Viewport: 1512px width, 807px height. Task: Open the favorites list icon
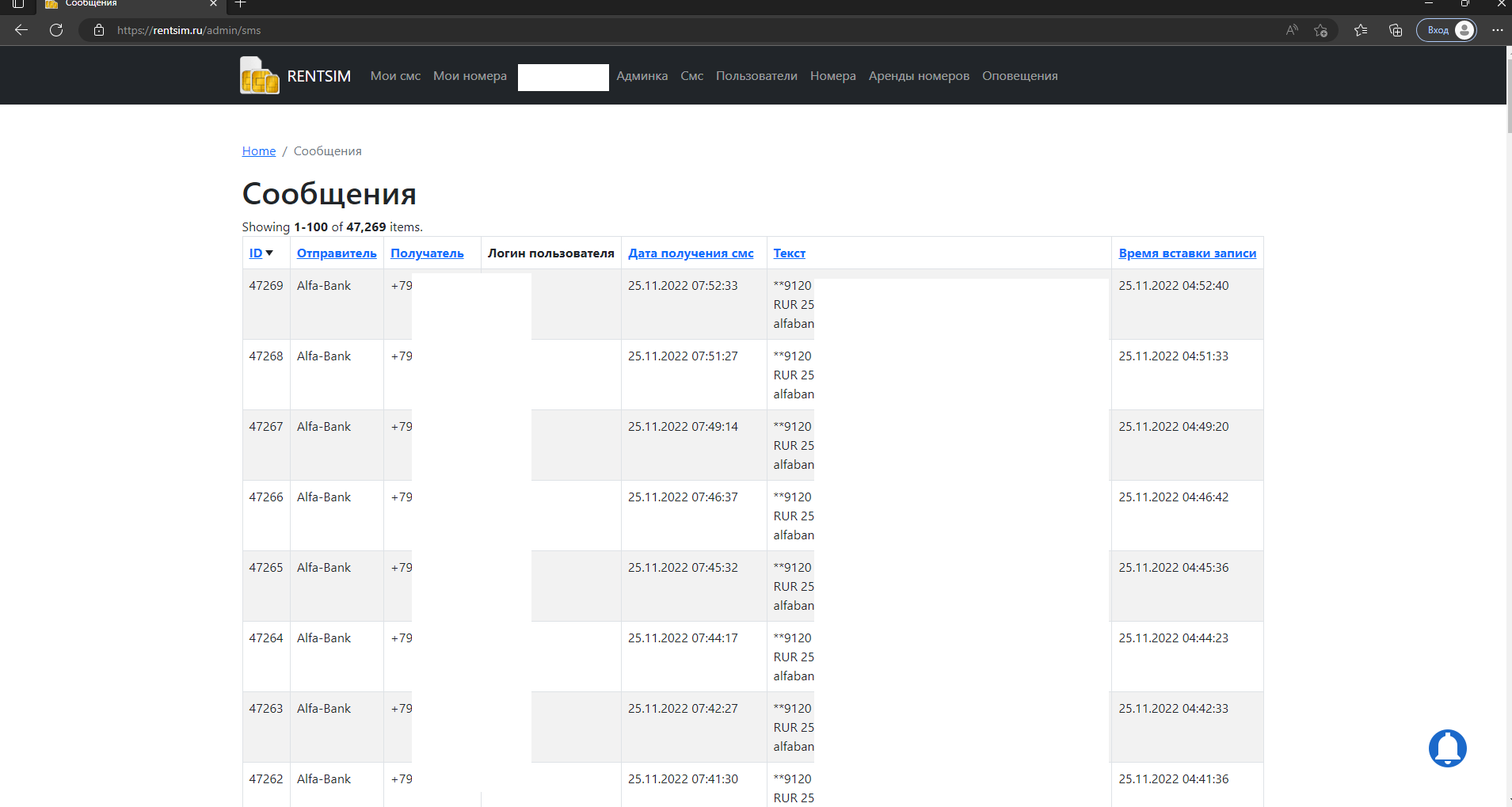(1361, 30)
